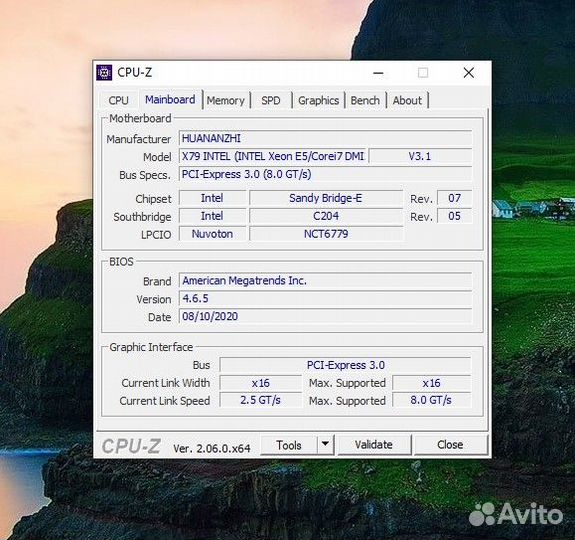Click the Validate button

tap(374, 444)
